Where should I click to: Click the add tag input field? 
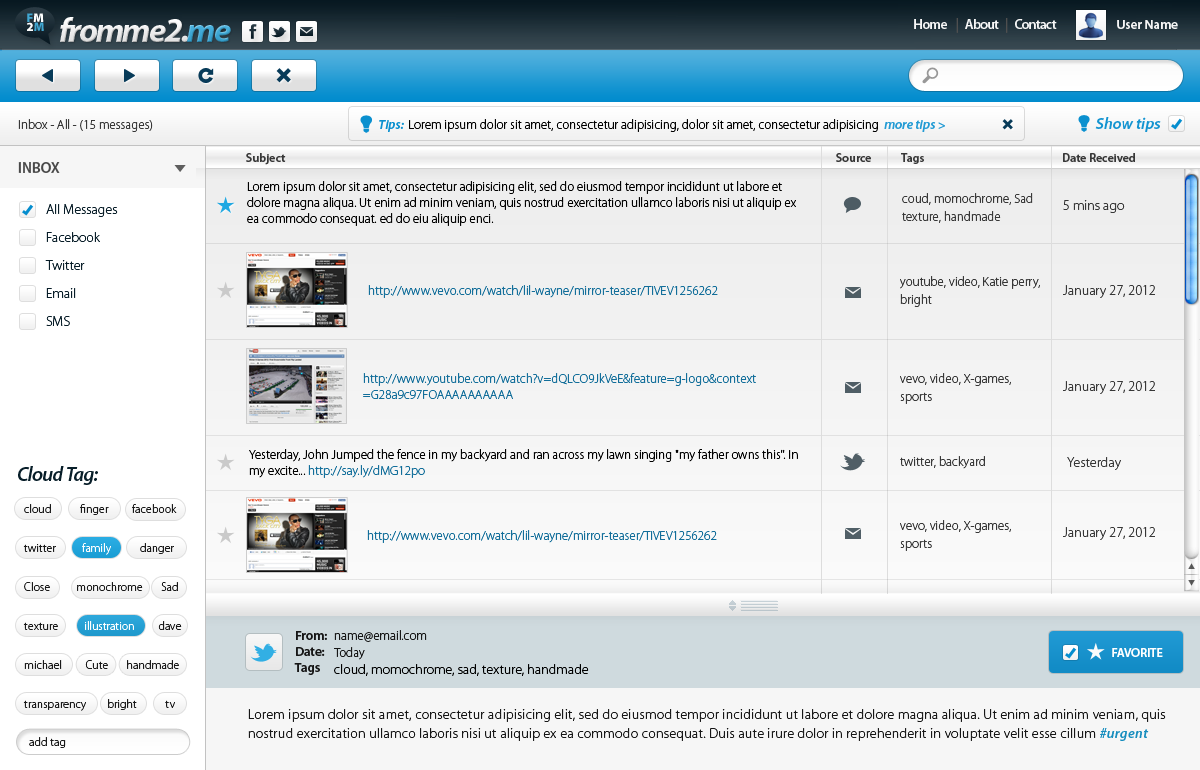103,742
